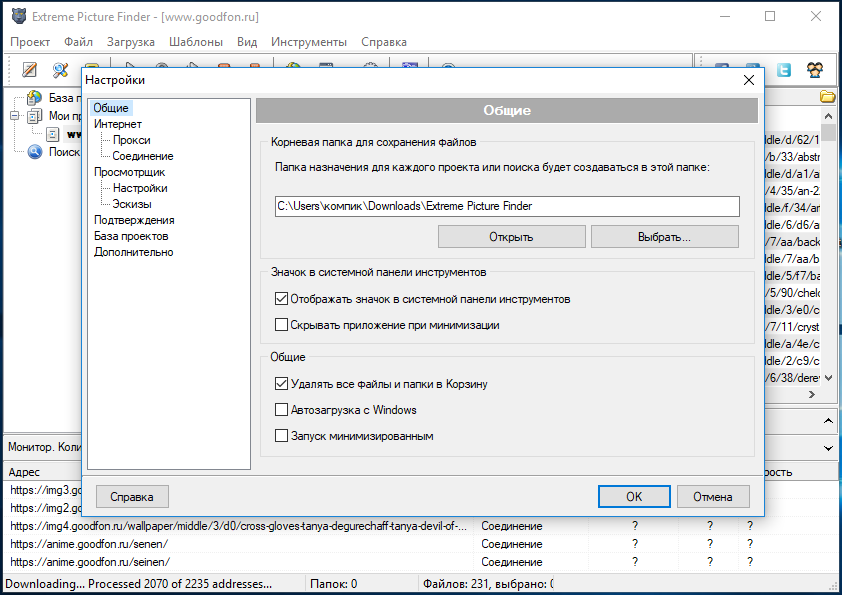Screen dimensions: 842x595
Task: Confirm settings with the ОК button
Action: tap(634, 497)
